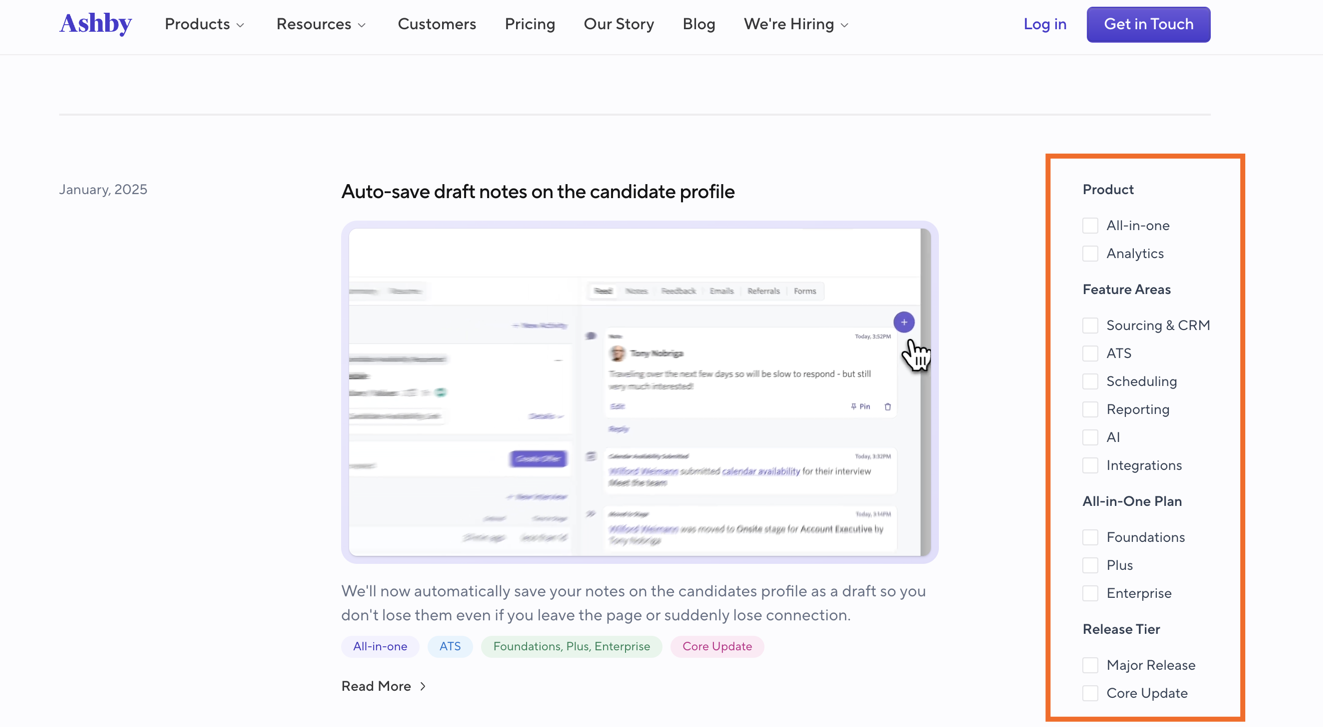The width and height of the screenshot is (1323, 727).
Task: Toggle the Core Update filter checkbox
Action: 1090,694
